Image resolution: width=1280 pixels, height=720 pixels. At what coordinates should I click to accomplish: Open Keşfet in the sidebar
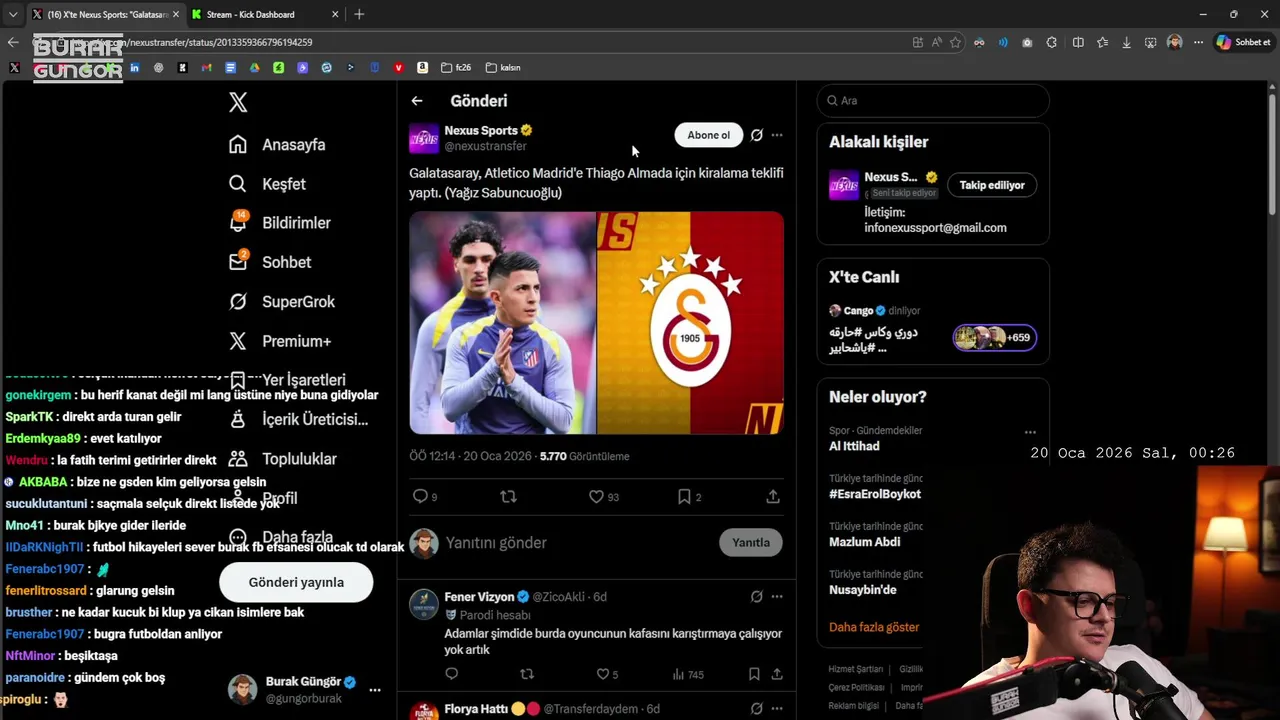tap(267, 184)
